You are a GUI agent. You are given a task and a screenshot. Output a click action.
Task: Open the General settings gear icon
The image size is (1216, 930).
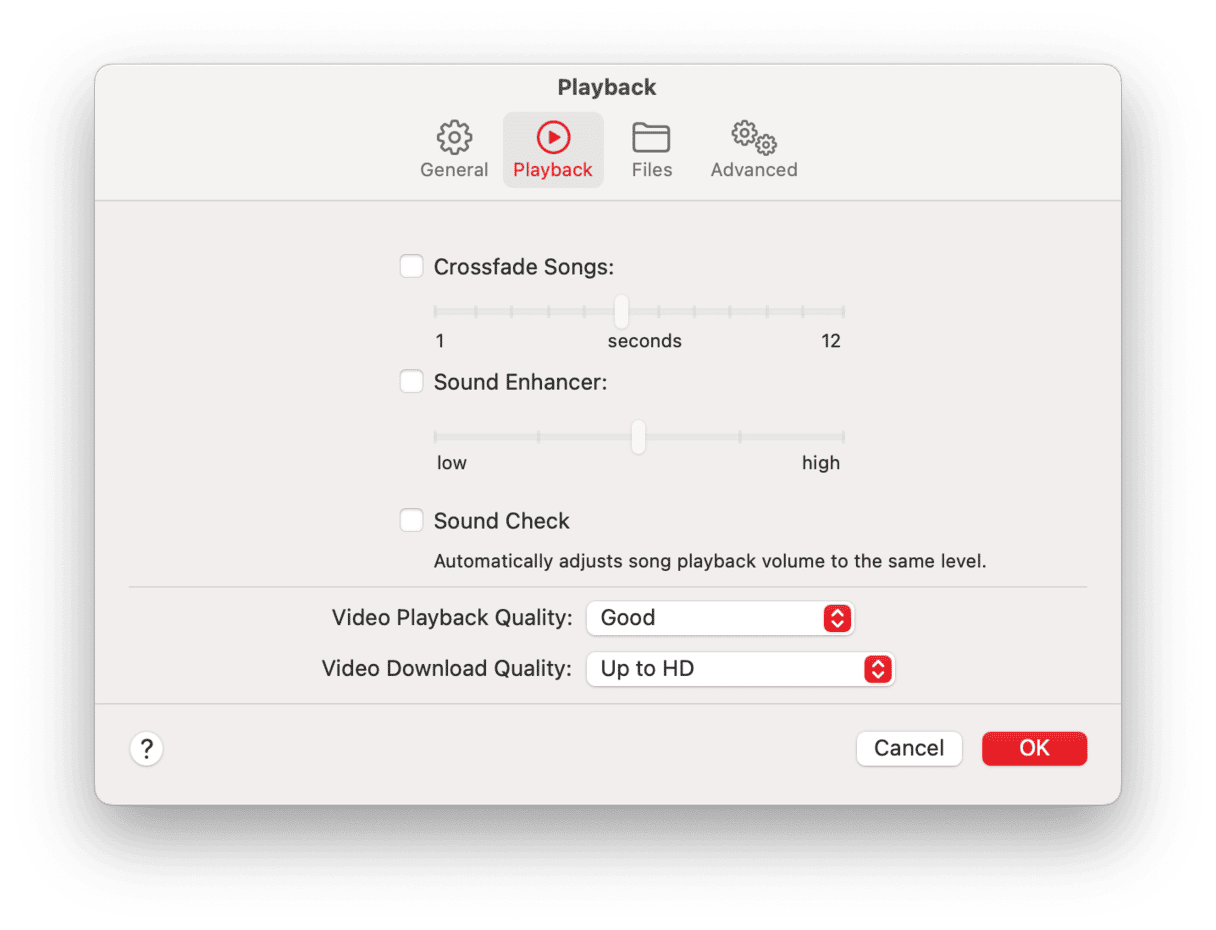[454, 137]
